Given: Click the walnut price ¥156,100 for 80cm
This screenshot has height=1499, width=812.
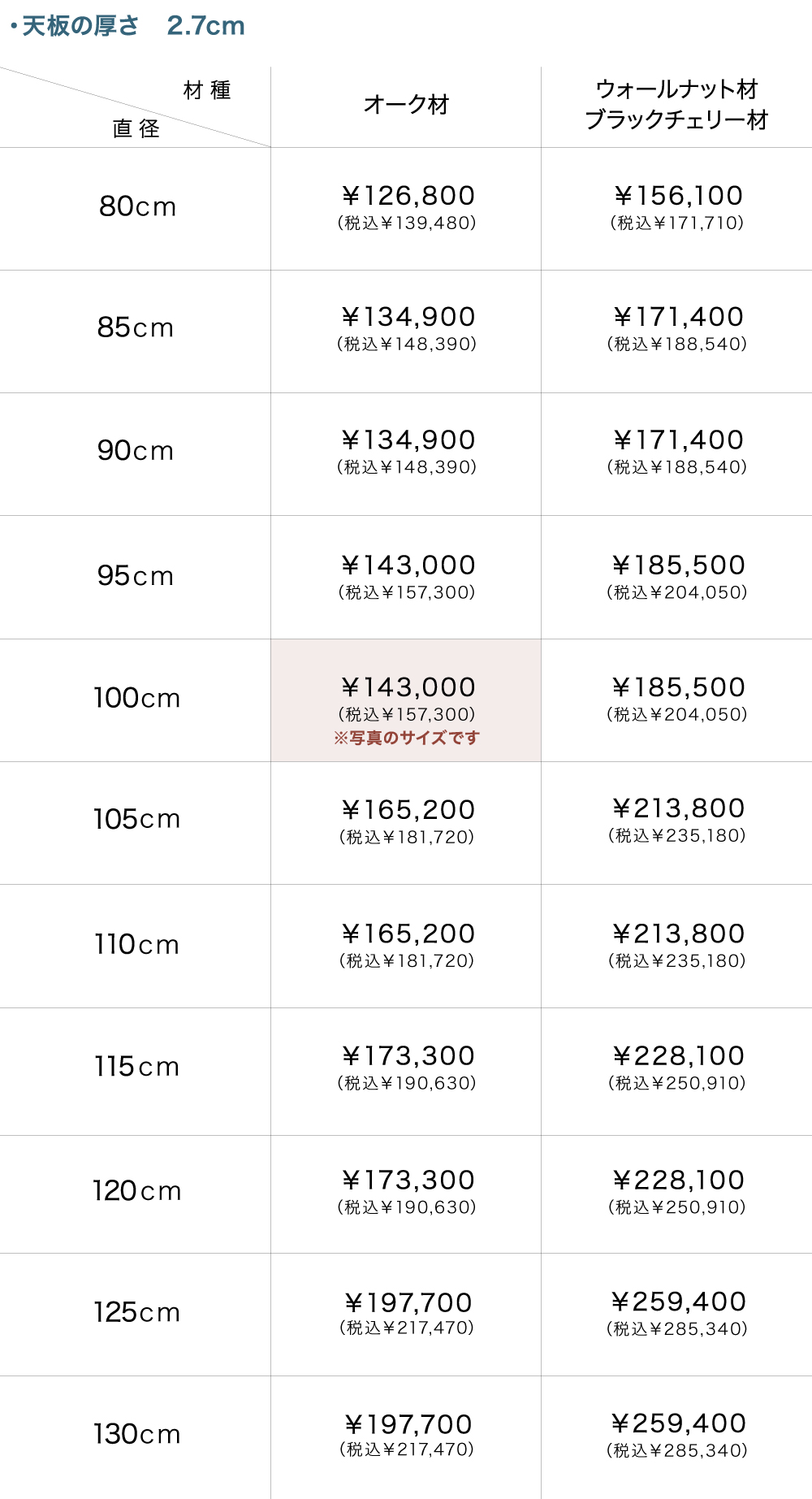Looking at the screenshot, I should click(677, 197).
